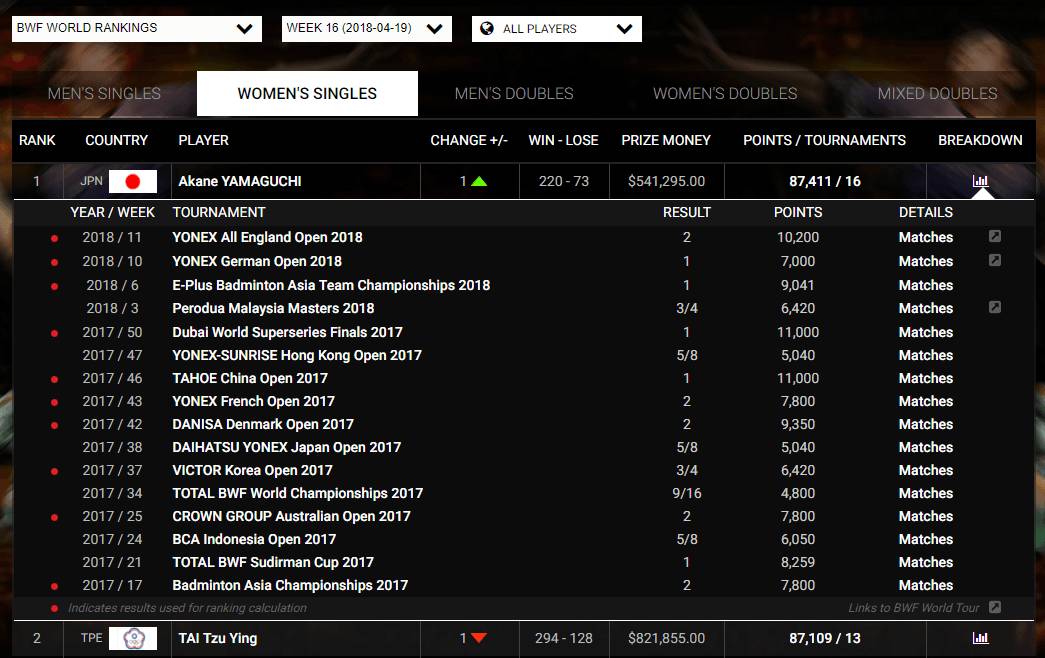This screenshot has width=1045, height=658.
Task: Switch to the Men's Doubles tab
Action: tap(514, 93)
